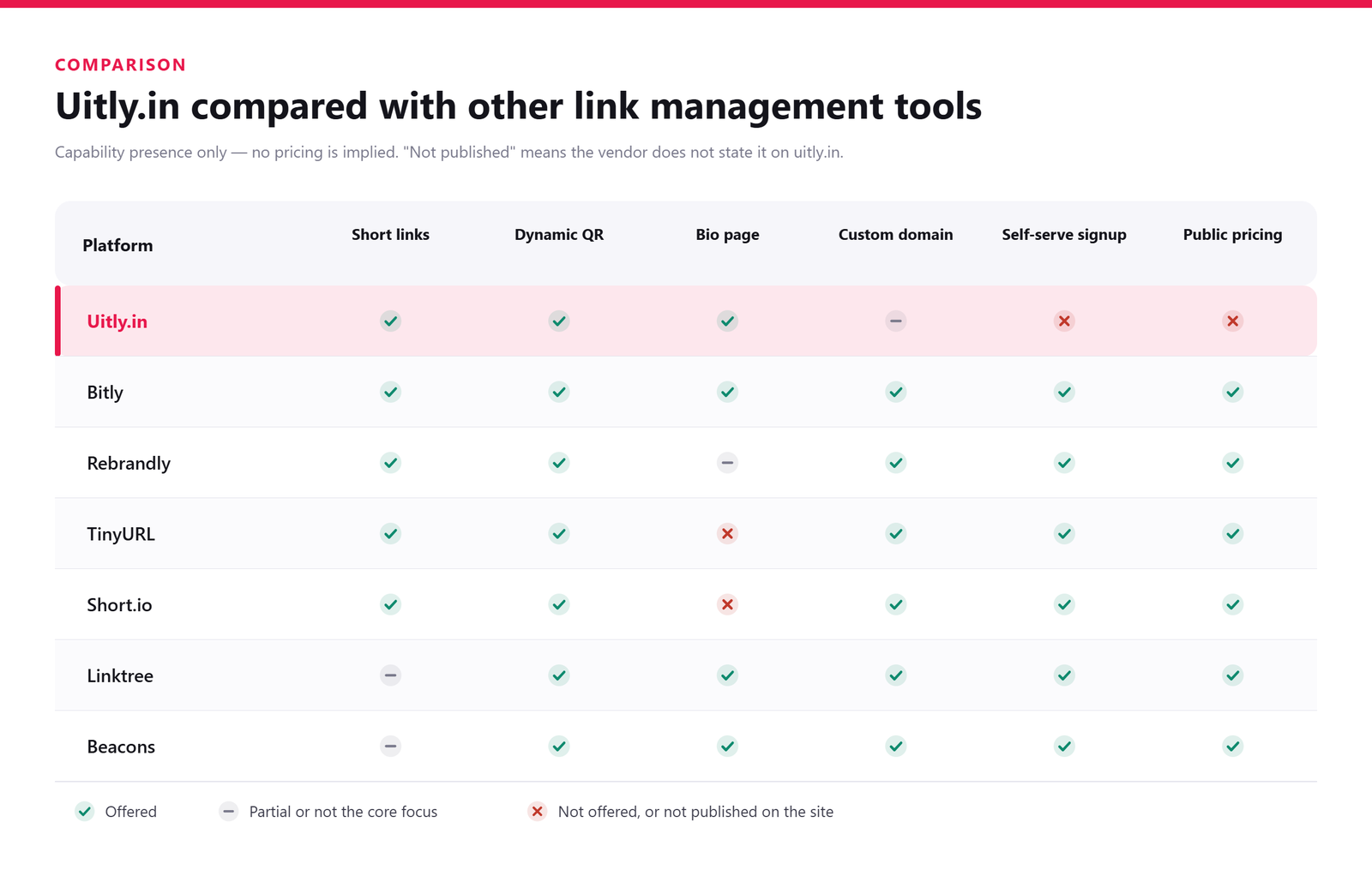Select the Uitly.in row label

(x=117, y=321)
